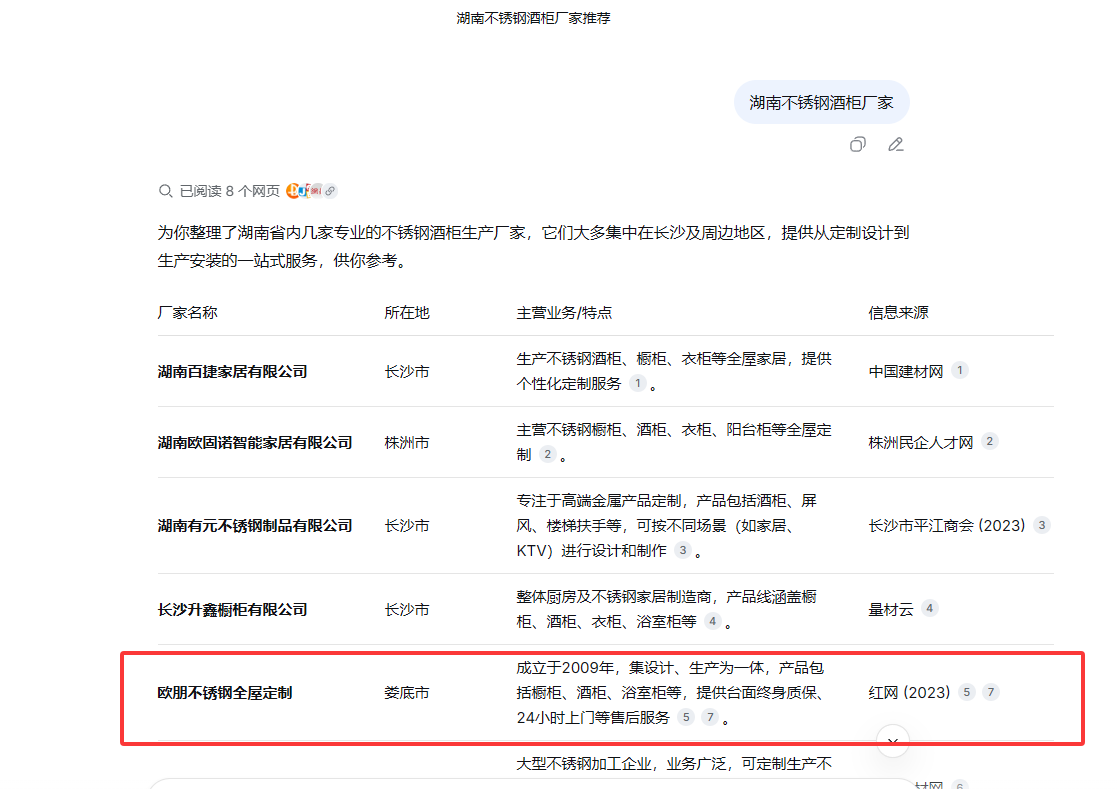Click the chat title 湖南不锈钢酒柜厂家推荐
The height and width of the screenshot is (789, 1117).
tap(534, 19)
